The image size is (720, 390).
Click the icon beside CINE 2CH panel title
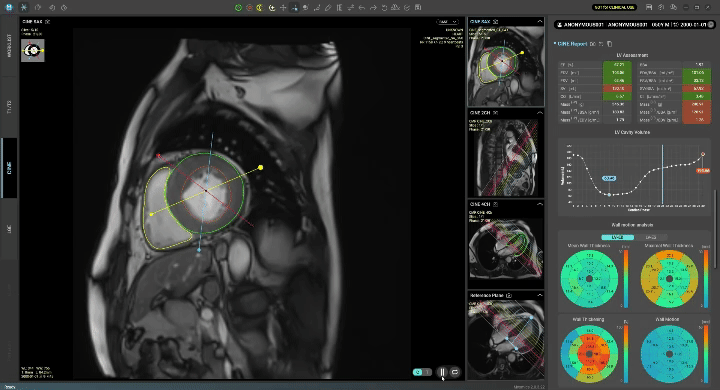pyautogui.click(x=495, y=113)
